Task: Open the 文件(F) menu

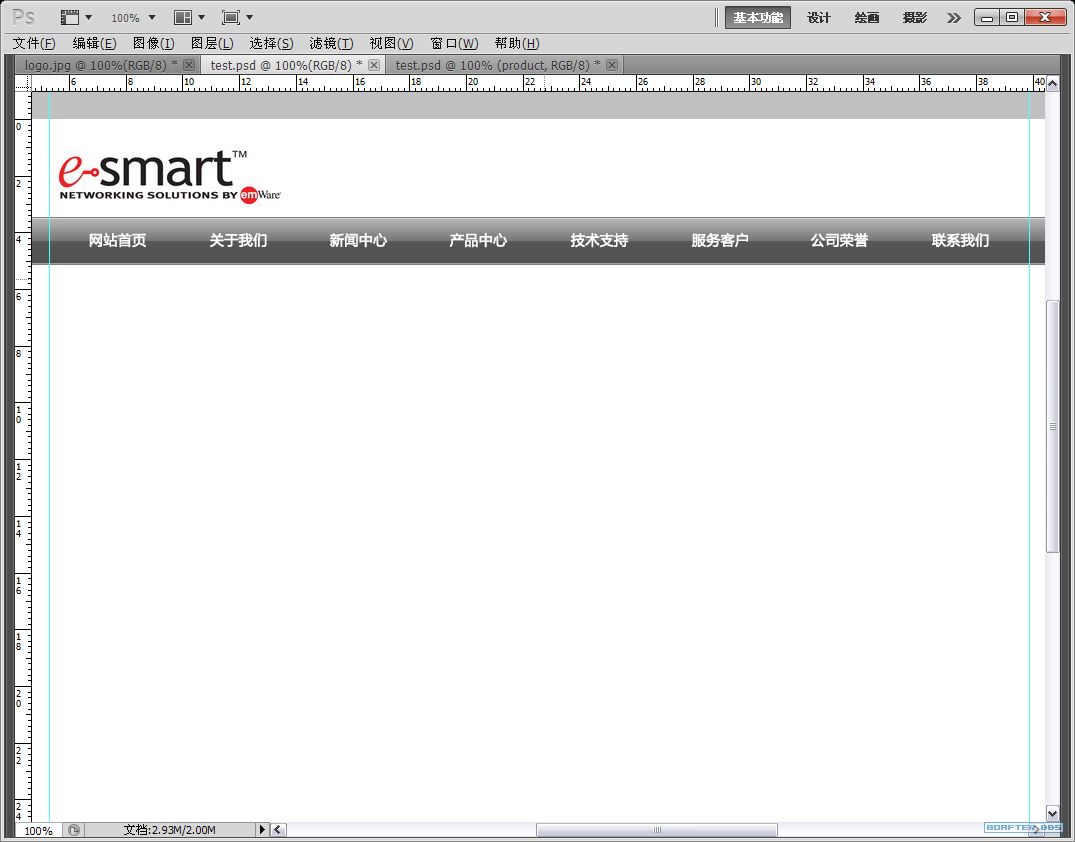Action: pos(34,43)
